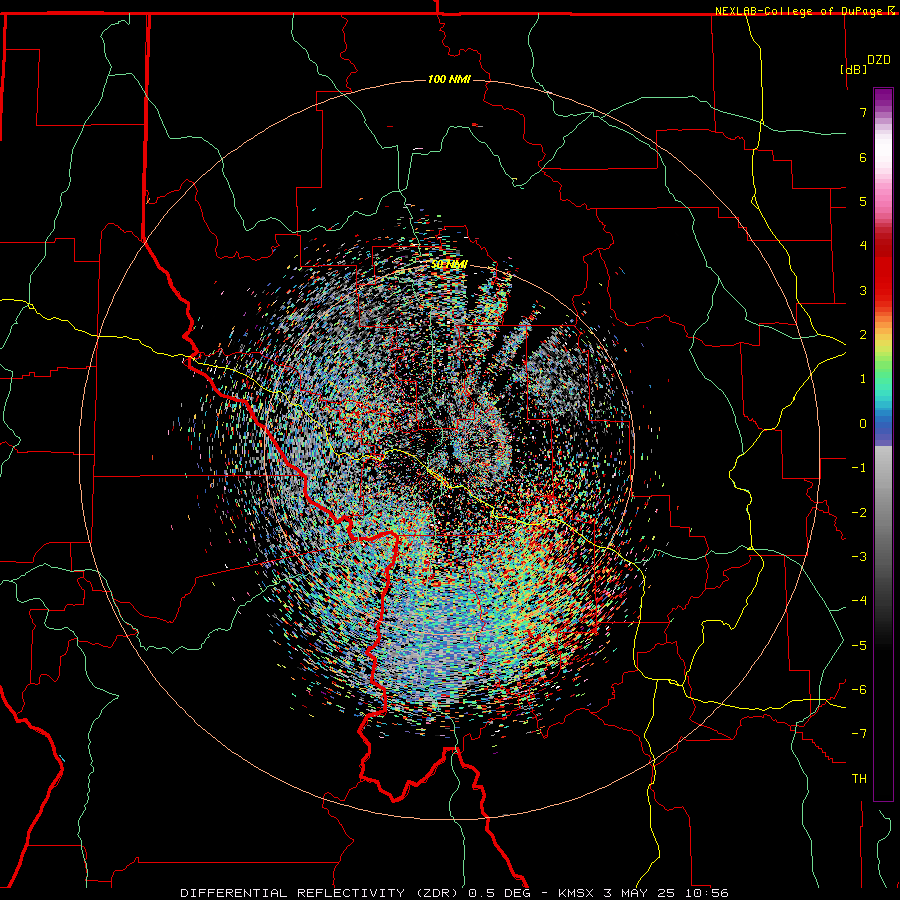Viewport: 900px width, 900px height.
Task: Click the -7 value on the scale
Action: click(x=859, y=734)
